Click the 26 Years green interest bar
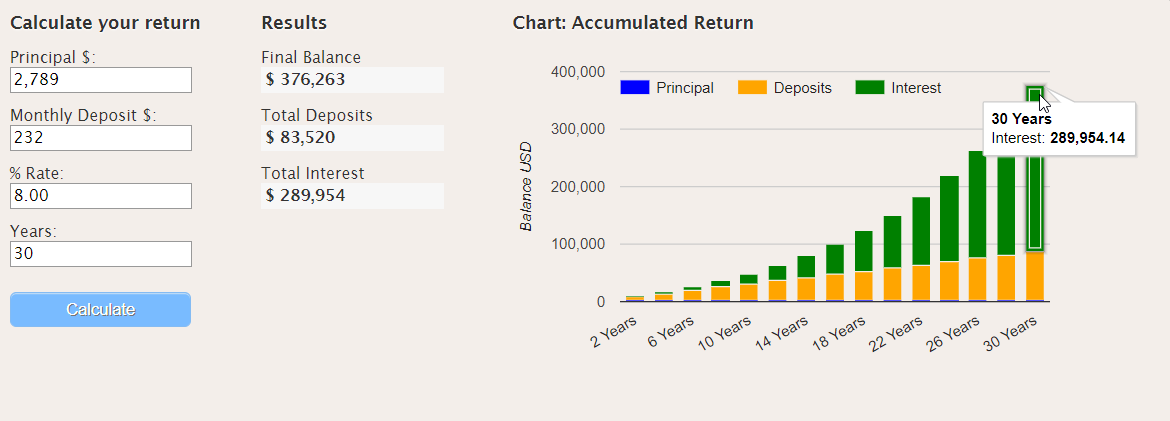This screenshot has width=1170, height=421. click(x=977, y=204)
